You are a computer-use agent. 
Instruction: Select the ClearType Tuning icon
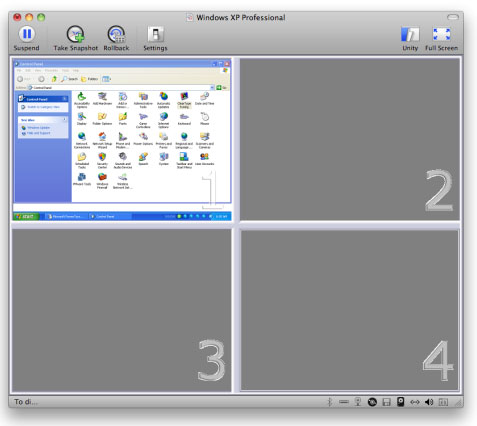(x=184, y=100)
